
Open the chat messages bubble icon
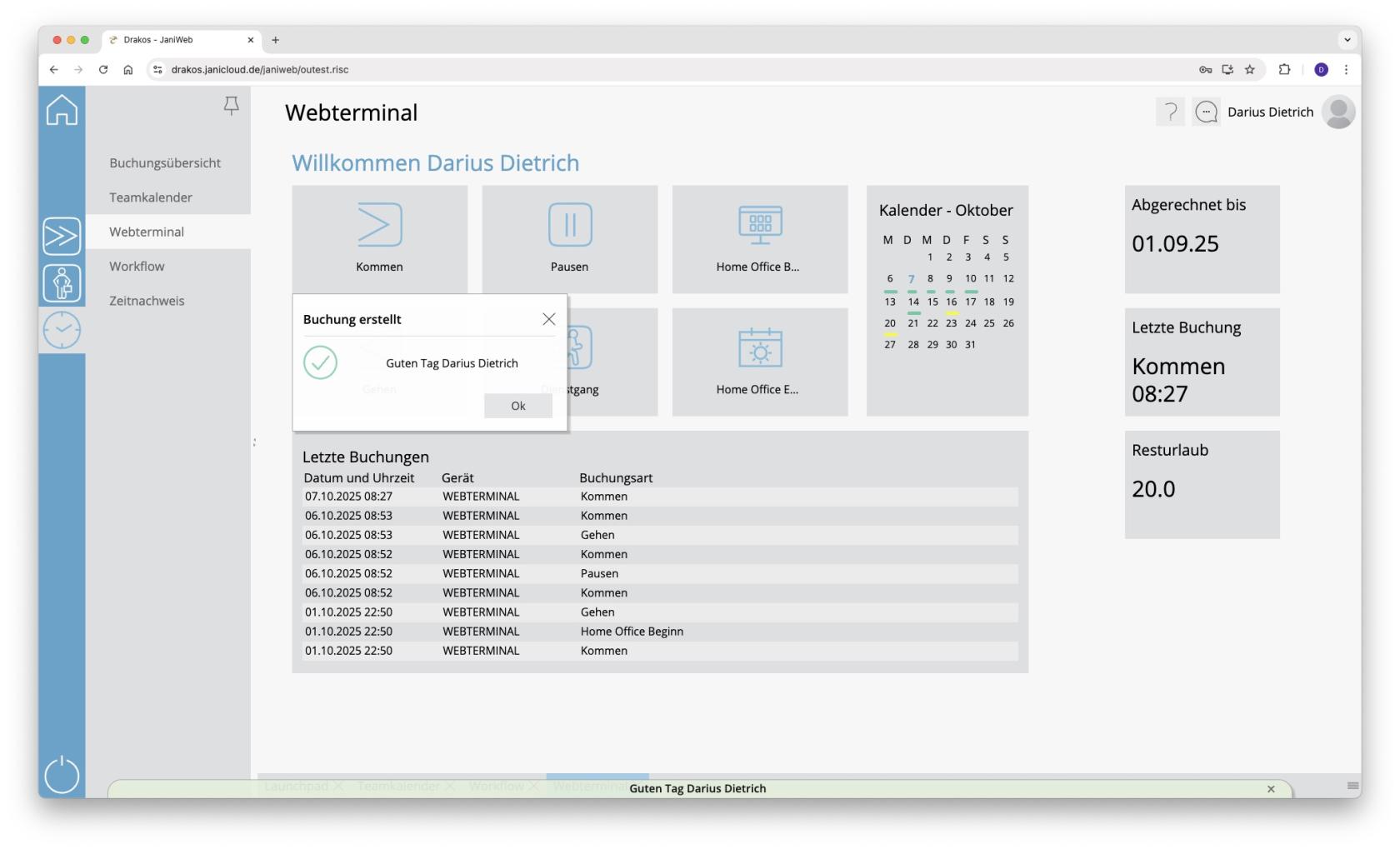tap(1206, 112)
